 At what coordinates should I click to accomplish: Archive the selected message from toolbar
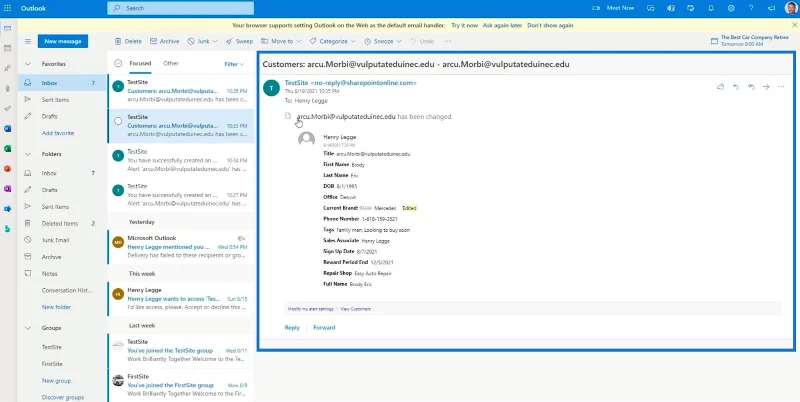tap(164, 41)
